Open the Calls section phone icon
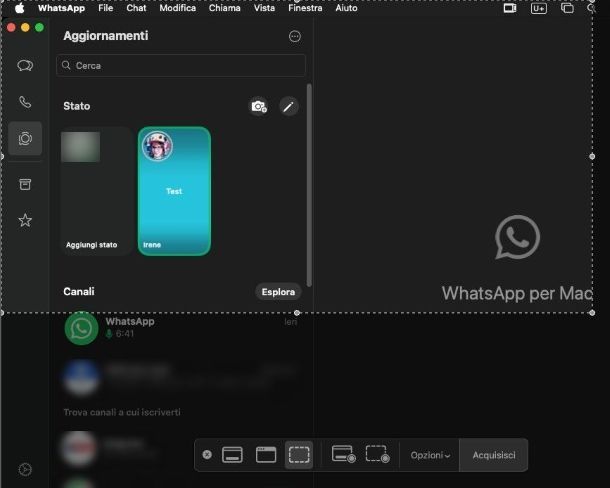This screenshot has height=488, width=610. tap(25, 102)
